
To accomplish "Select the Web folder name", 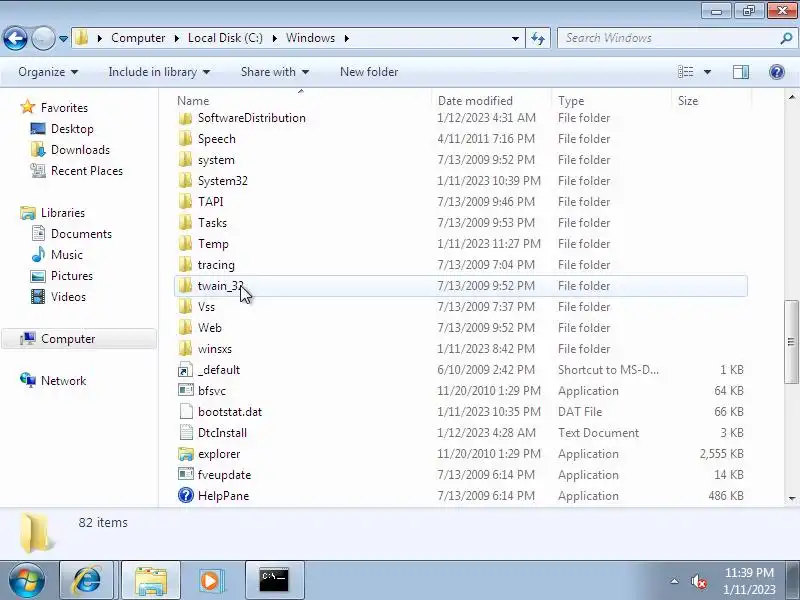I will (210, 328).
